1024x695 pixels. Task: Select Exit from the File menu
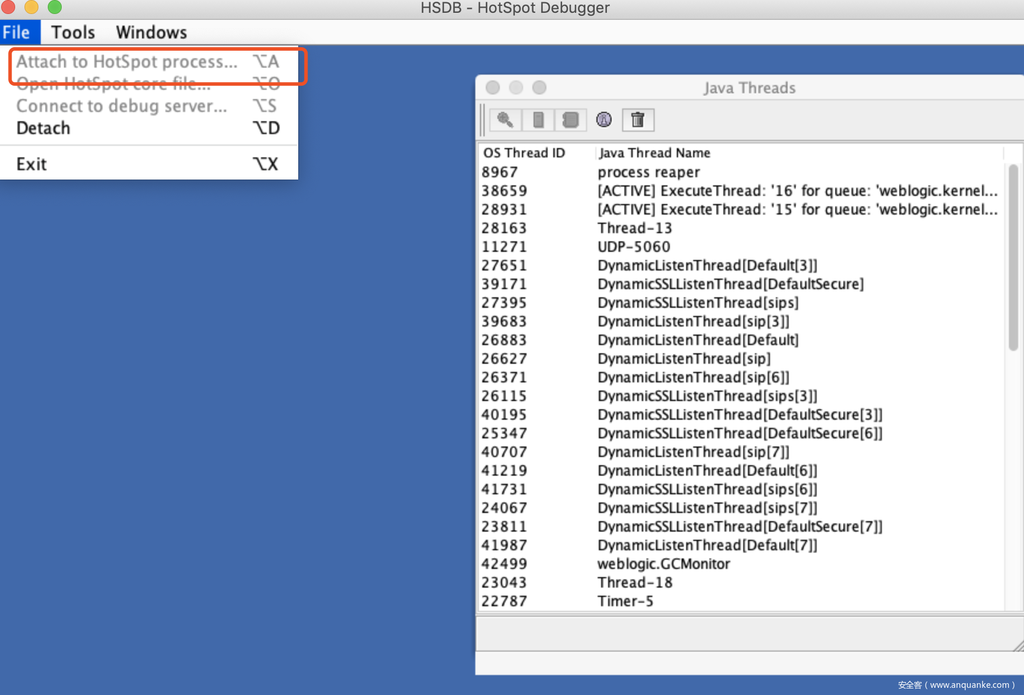pyautogui.click(x=149, y=164)
